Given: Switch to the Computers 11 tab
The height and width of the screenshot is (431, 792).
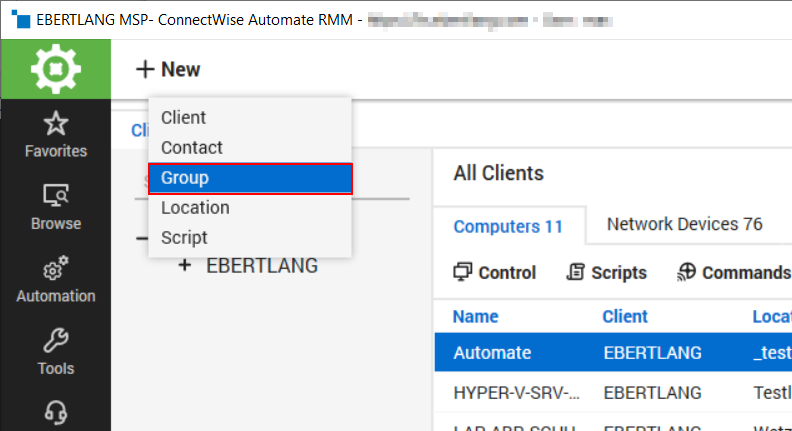Looking at the screenshot, I should pos(508,226).
